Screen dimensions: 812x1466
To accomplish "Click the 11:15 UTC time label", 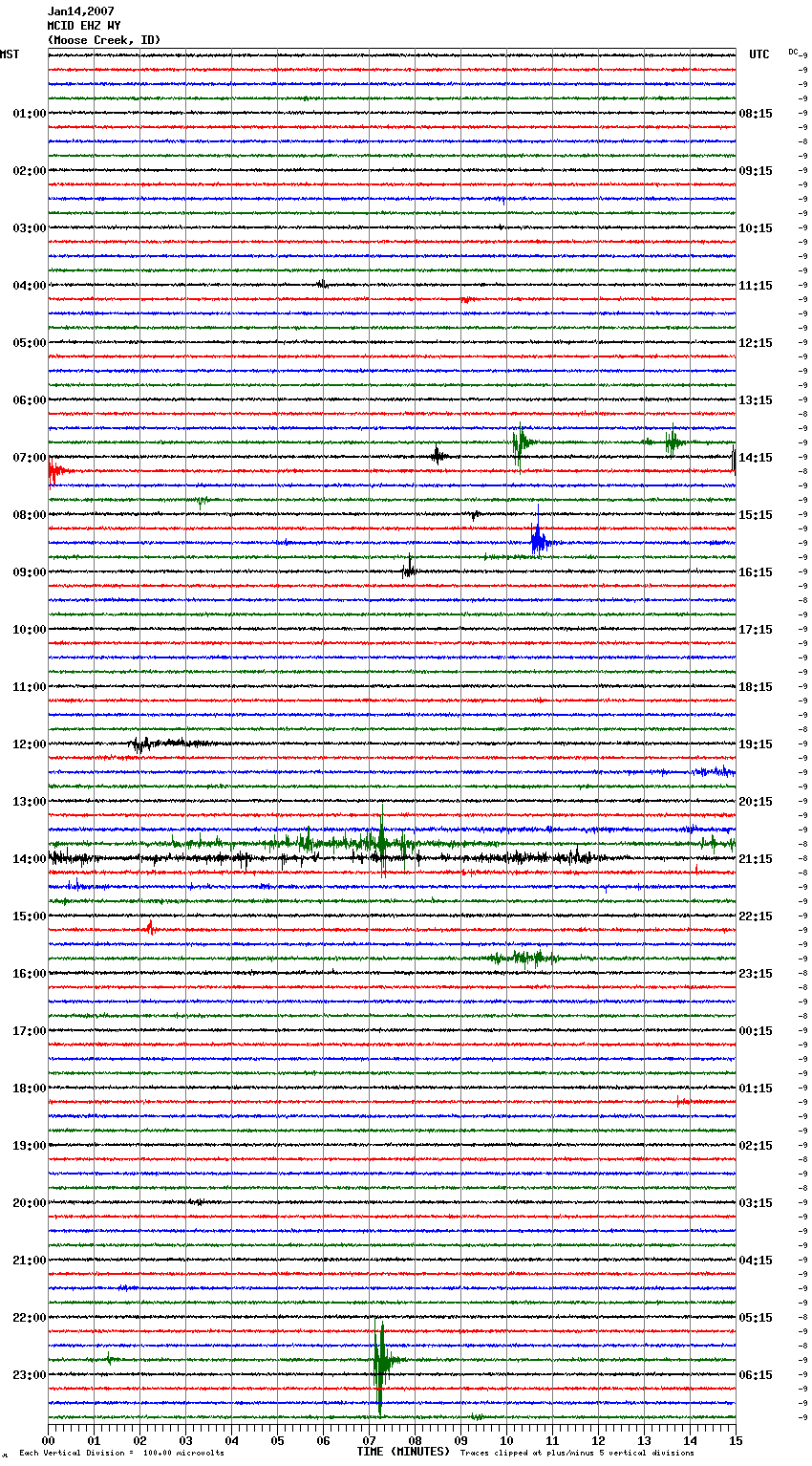I will (x=756, y=286).
